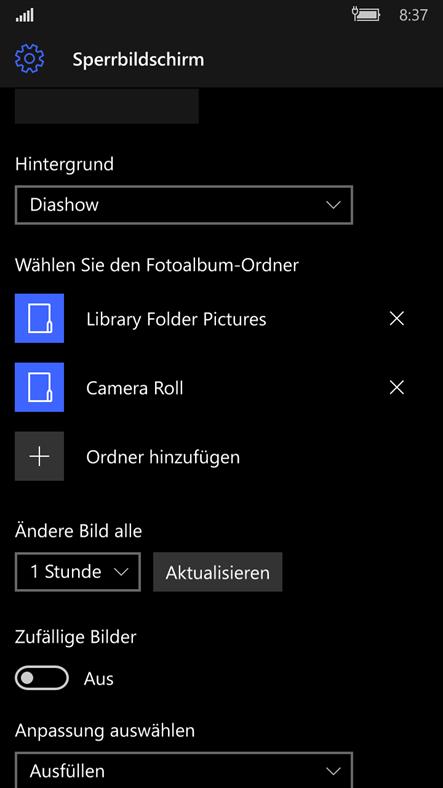443x788 pixels.
Task: Tap the signal strength bars icon
Action: tap(25, 15)
